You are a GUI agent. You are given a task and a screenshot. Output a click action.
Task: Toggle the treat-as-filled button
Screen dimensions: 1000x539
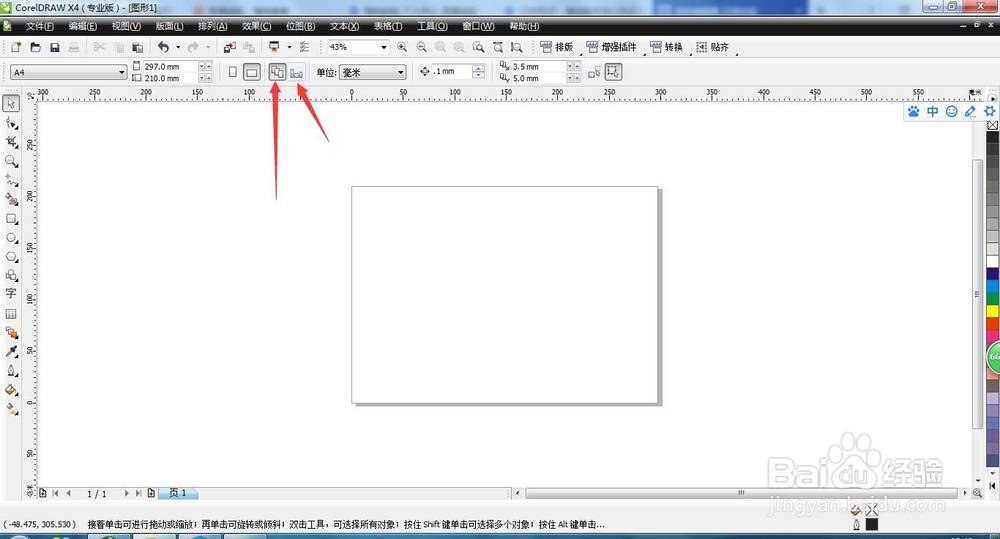pyautogui.click(x=613, y=72)
